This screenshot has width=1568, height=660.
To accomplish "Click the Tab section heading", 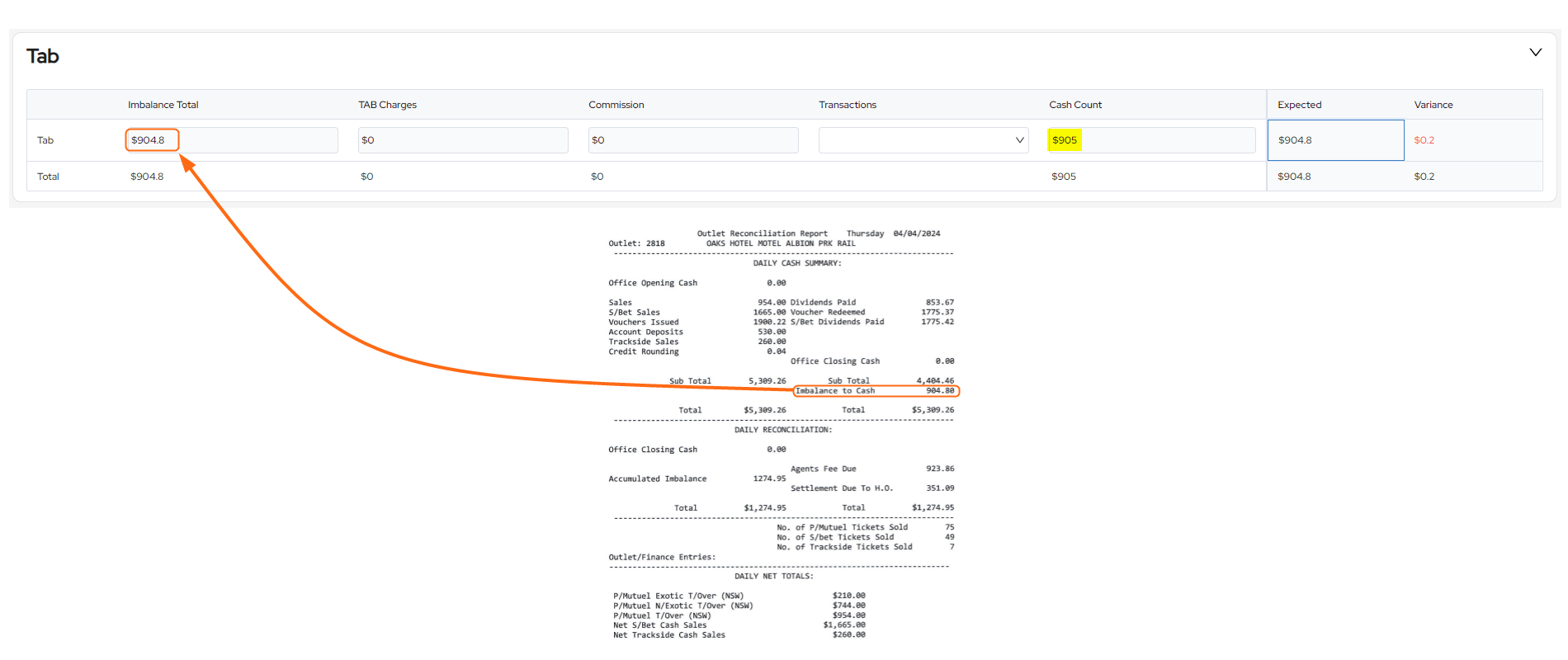I will coord(43,56).
